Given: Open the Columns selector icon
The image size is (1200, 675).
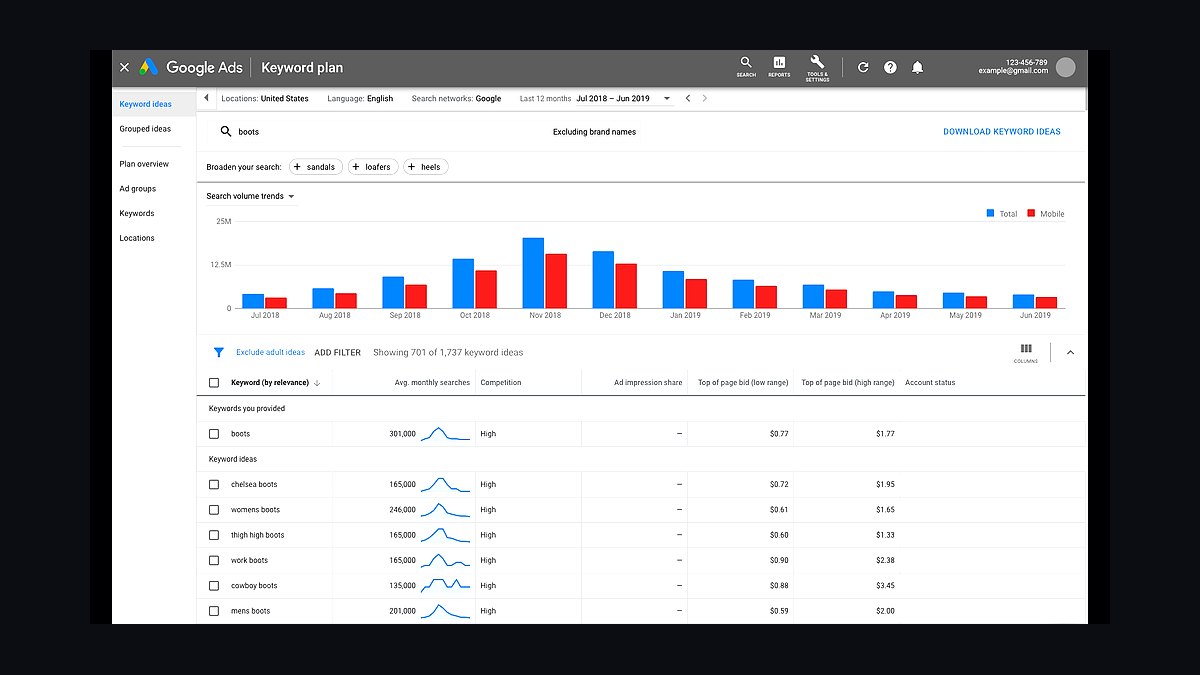Looking at the screenshot, I should coord(1026,352).
